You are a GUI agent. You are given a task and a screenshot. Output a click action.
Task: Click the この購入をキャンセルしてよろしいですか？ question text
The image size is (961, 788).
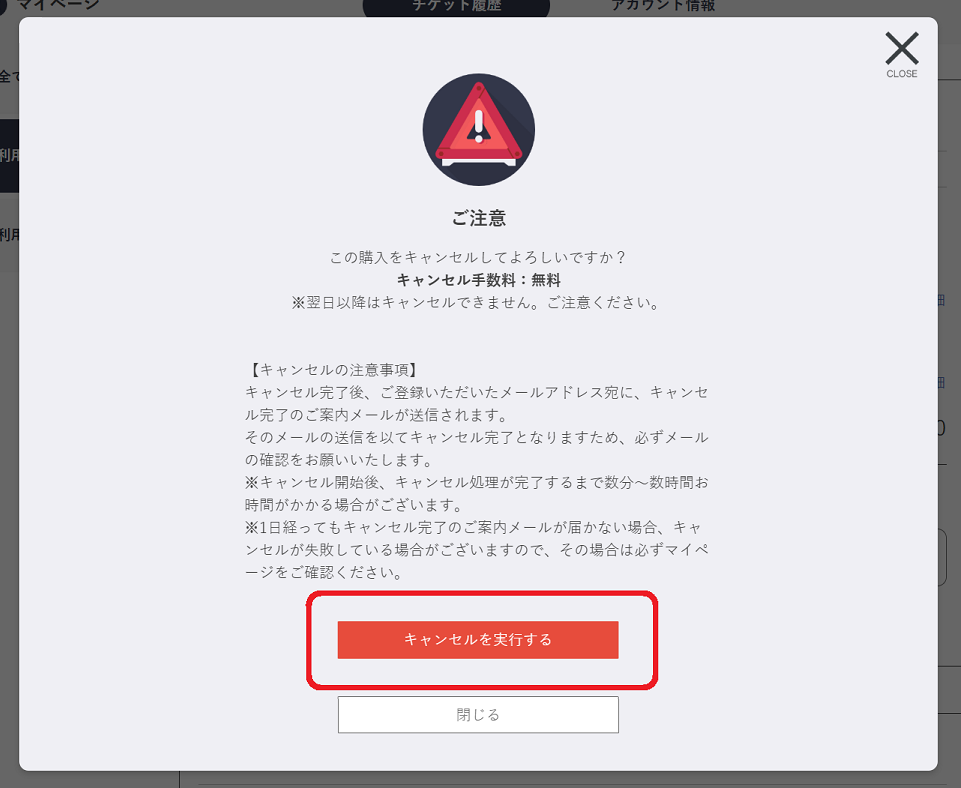(x=479, y=257)
